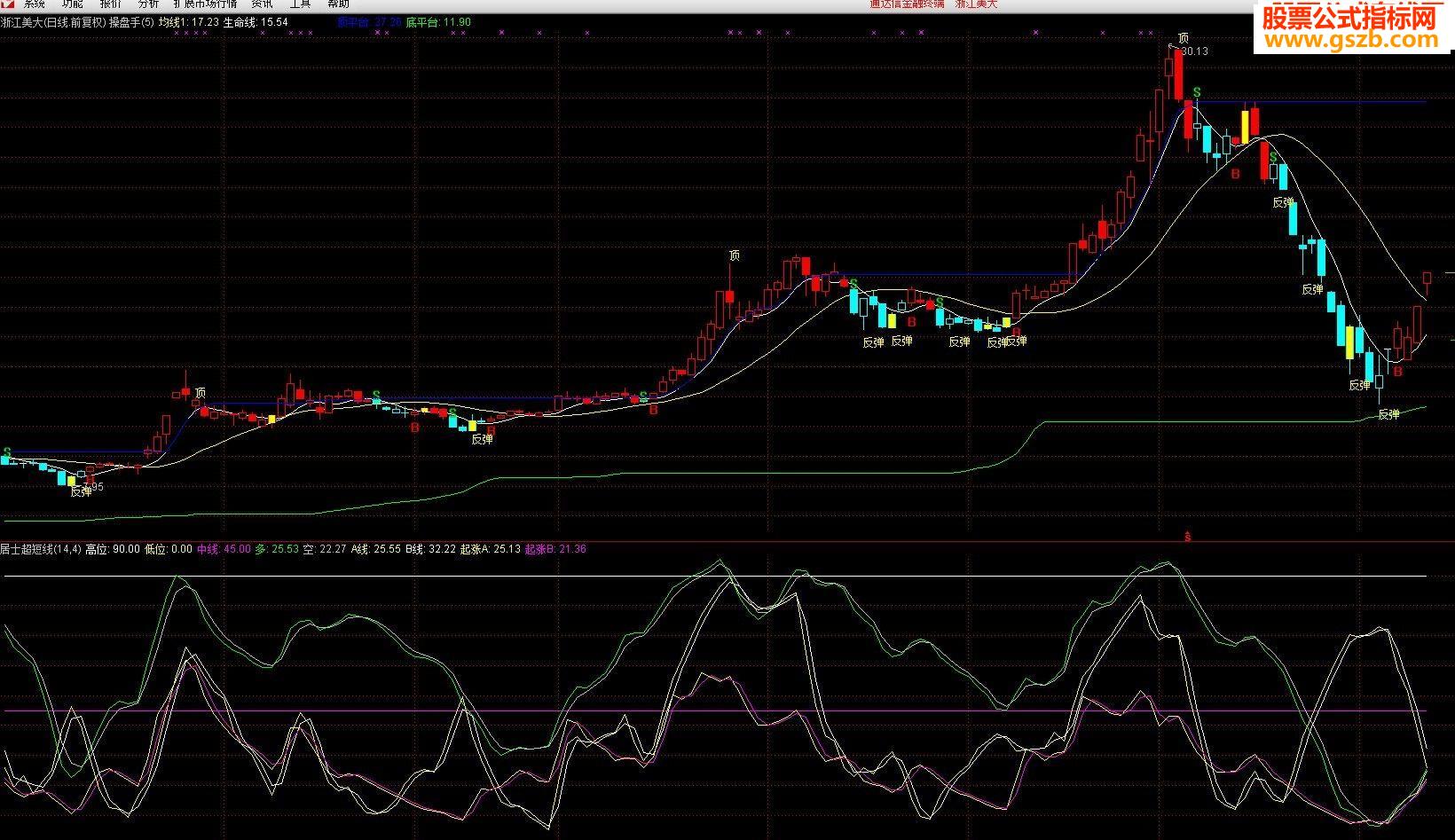Click the 浙江美大(日线,前复权) chart title
The height and width of the screenshot is (840, 1455).
(x=53, y=22)
